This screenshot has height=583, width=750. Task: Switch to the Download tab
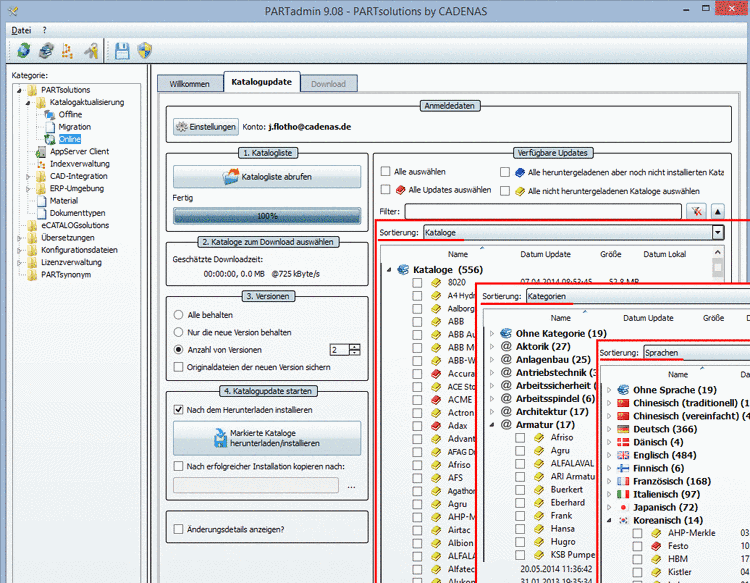click(x=329, y=84)
